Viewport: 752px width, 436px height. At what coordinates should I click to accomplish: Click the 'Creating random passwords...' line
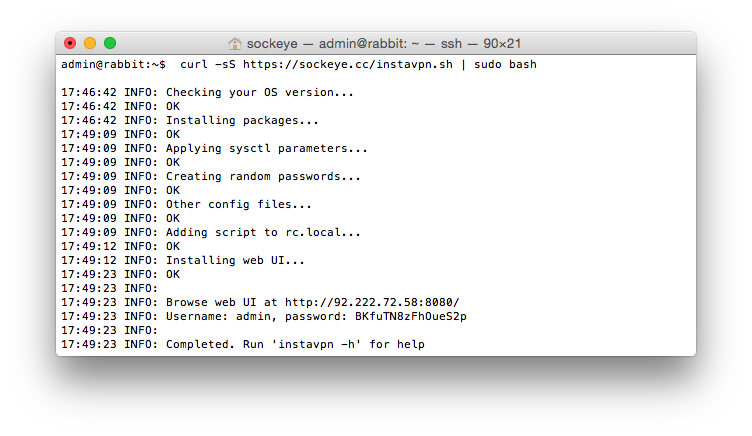(x=263, y=176)
